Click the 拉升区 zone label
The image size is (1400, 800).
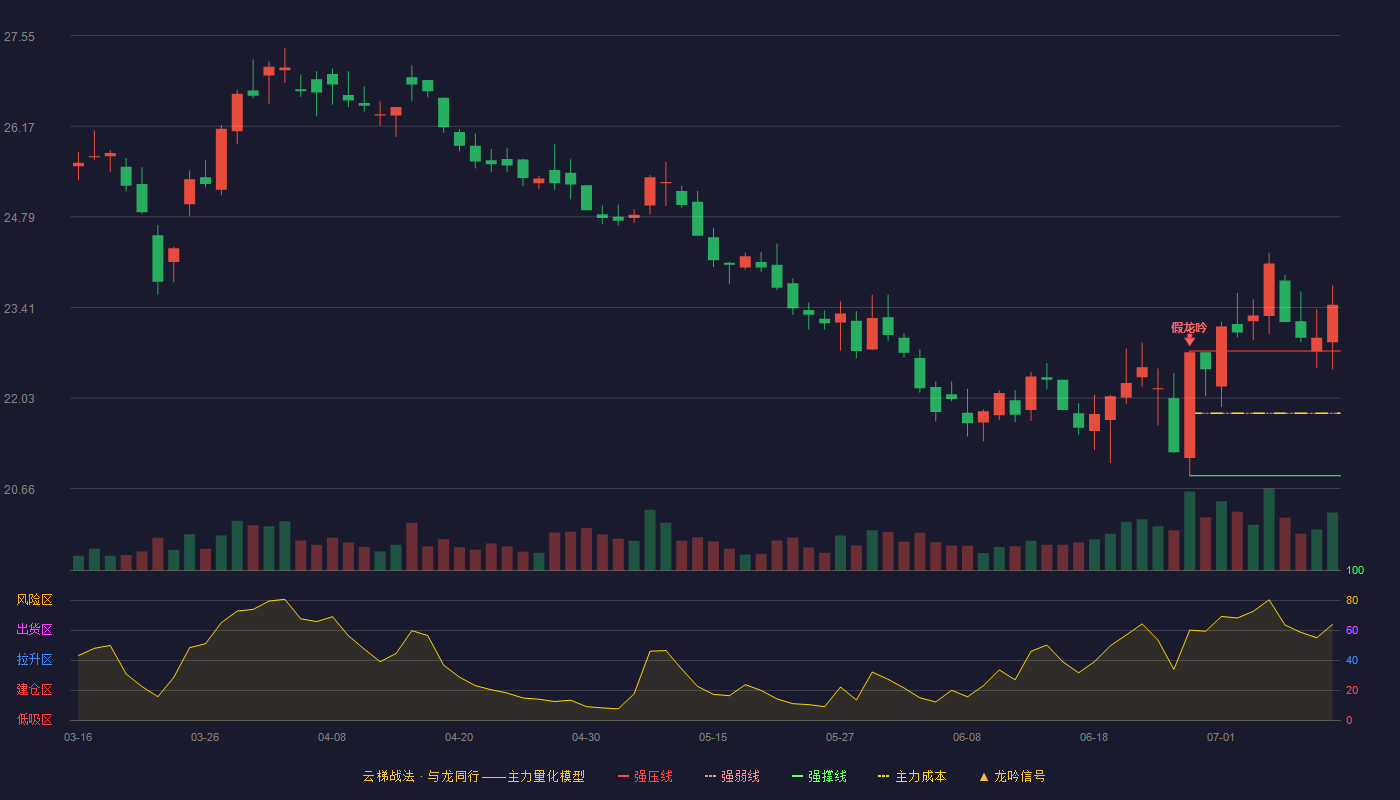pyautogui.click(x=34, y=660)
